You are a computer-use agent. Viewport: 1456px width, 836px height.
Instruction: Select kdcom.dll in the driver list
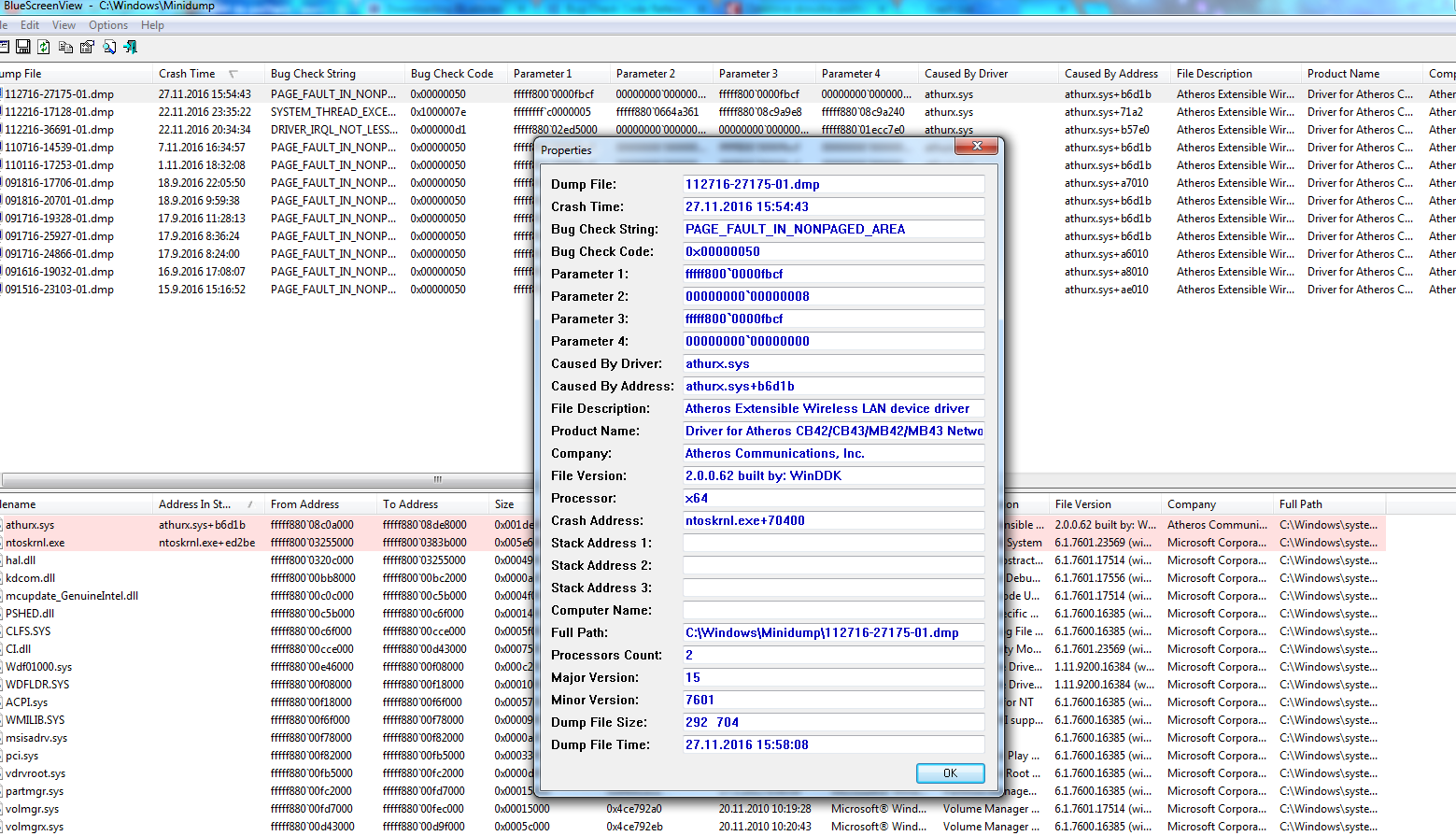point(30,578)
